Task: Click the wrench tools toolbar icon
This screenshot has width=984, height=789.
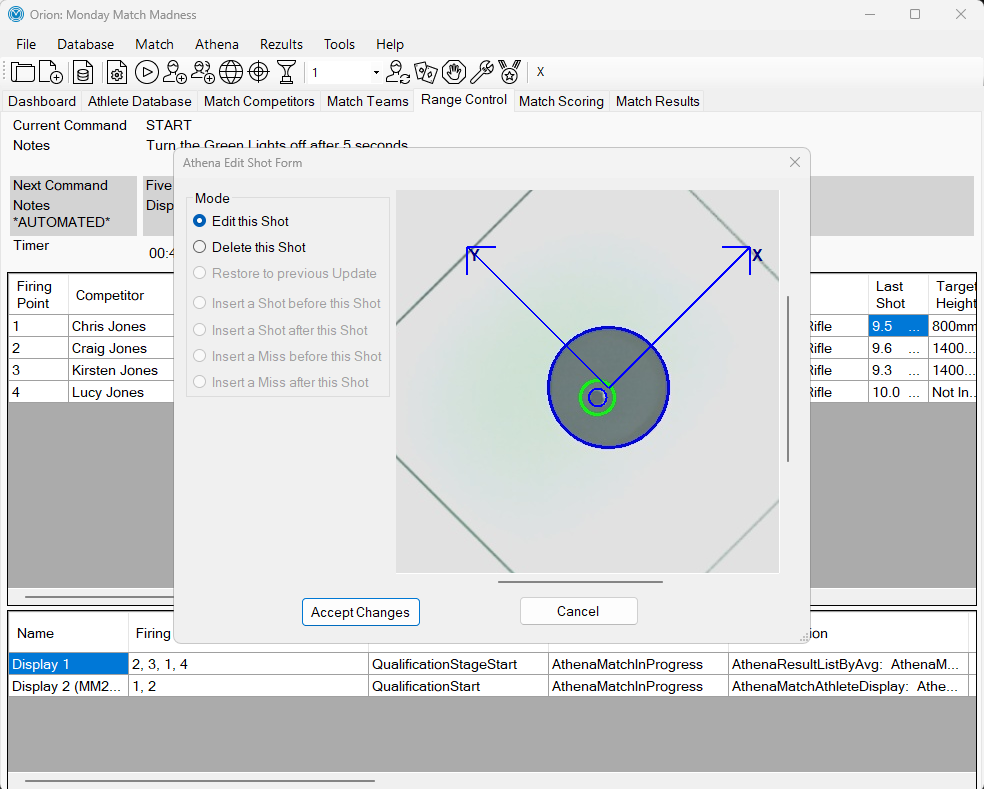Action: [481, 72]
